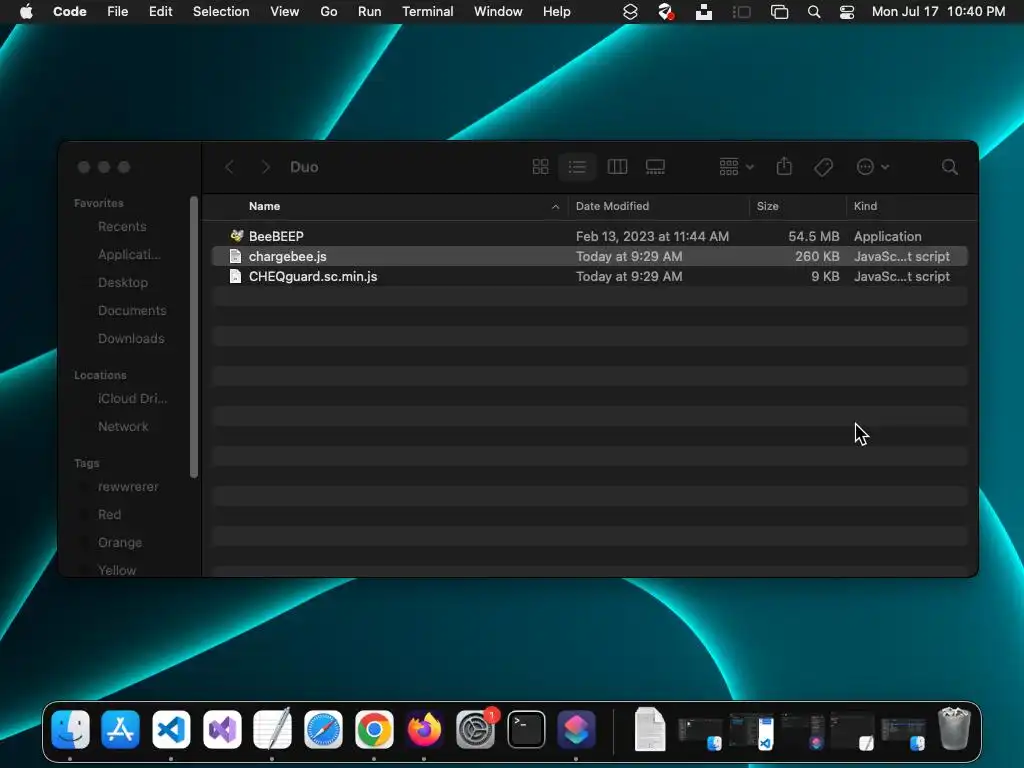The width and height of the screenshot is (1024, 768).
Task: Open the Code menu
Action: pos(69,12)
